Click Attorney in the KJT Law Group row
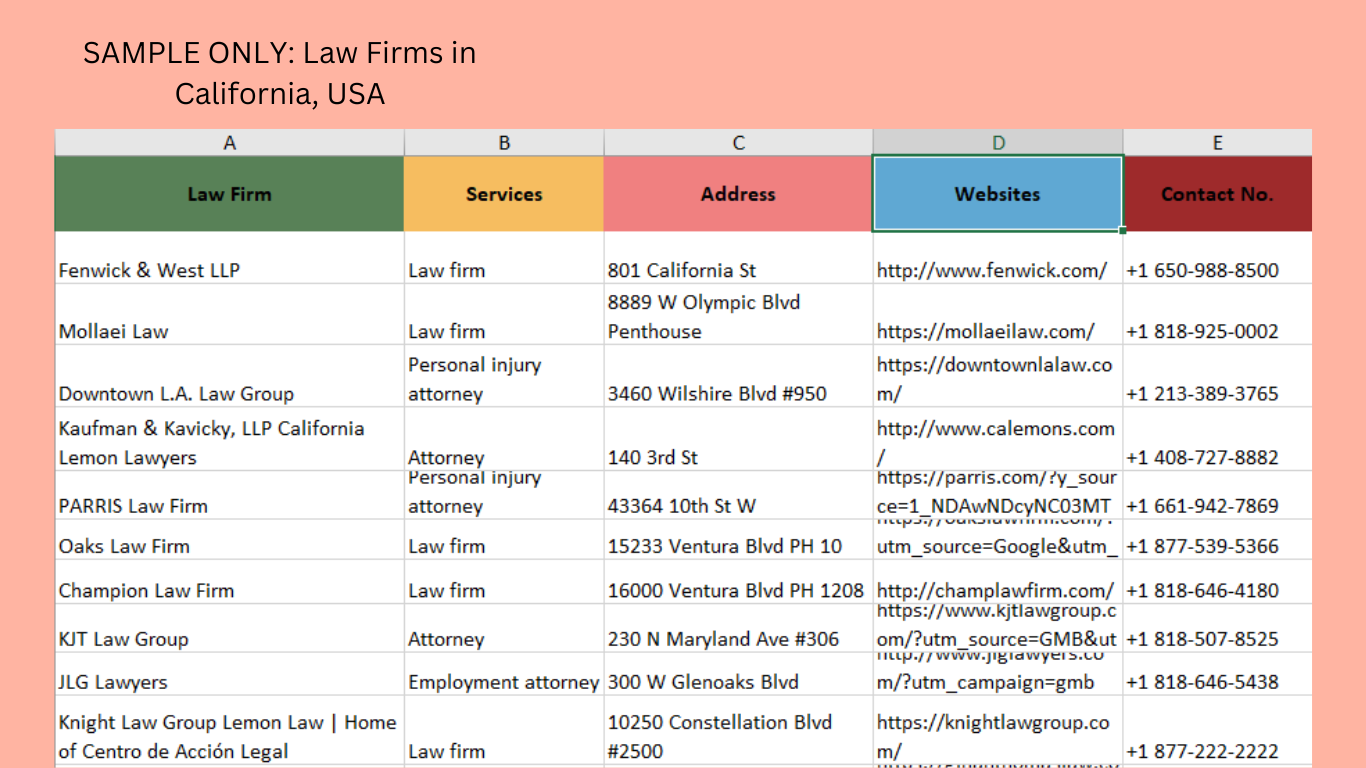 pyautogui.click(x=504, y=628)
